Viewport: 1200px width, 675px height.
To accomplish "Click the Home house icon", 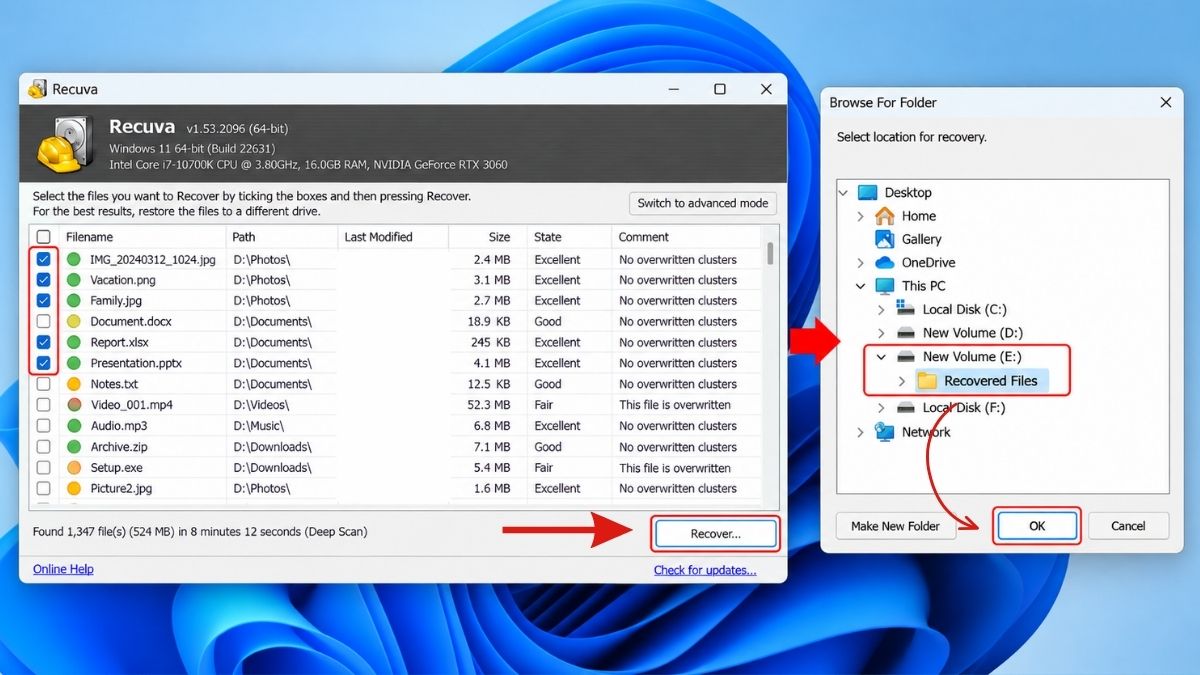I will pos(885,215).
